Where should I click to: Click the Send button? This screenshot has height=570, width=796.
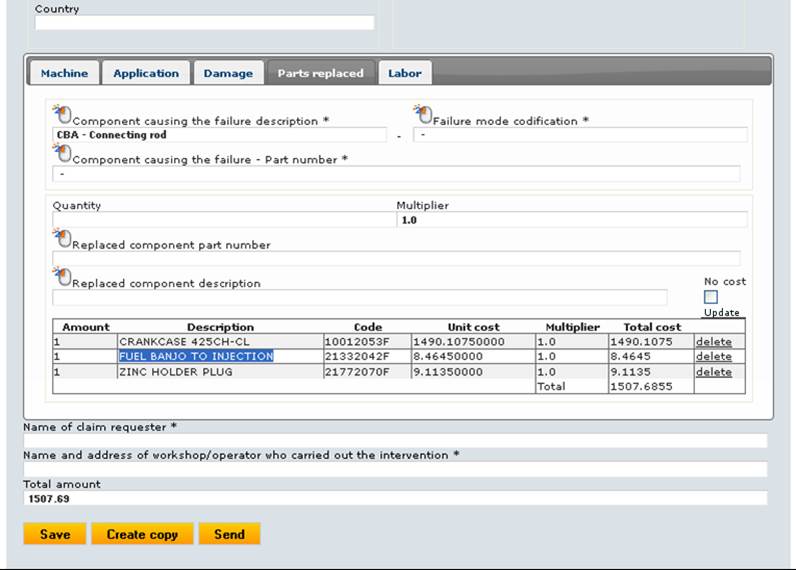coord(229,534)
